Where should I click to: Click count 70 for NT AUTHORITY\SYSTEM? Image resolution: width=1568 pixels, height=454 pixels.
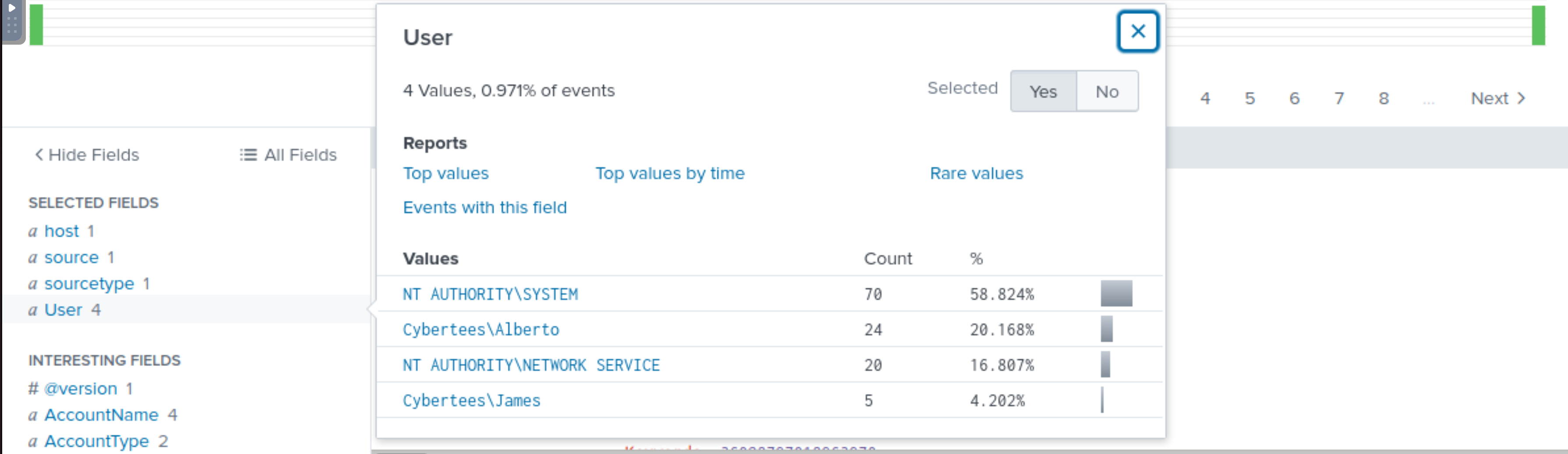[x=873, y=295]
